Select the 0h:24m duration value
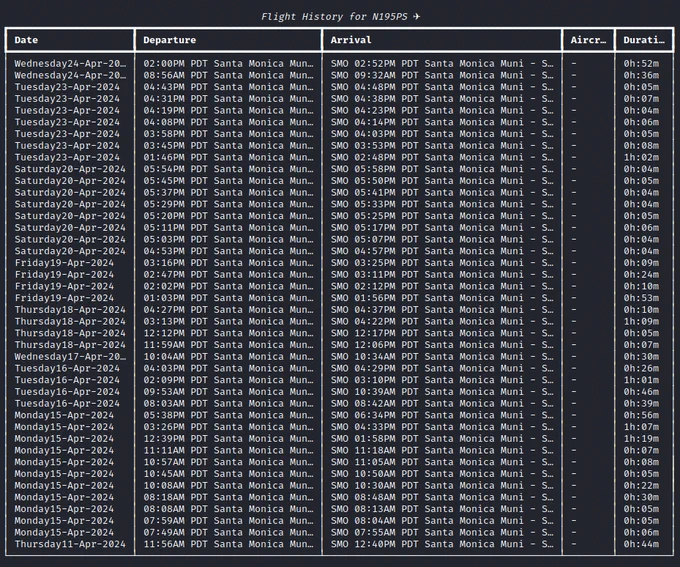 (x=641, y=274)
